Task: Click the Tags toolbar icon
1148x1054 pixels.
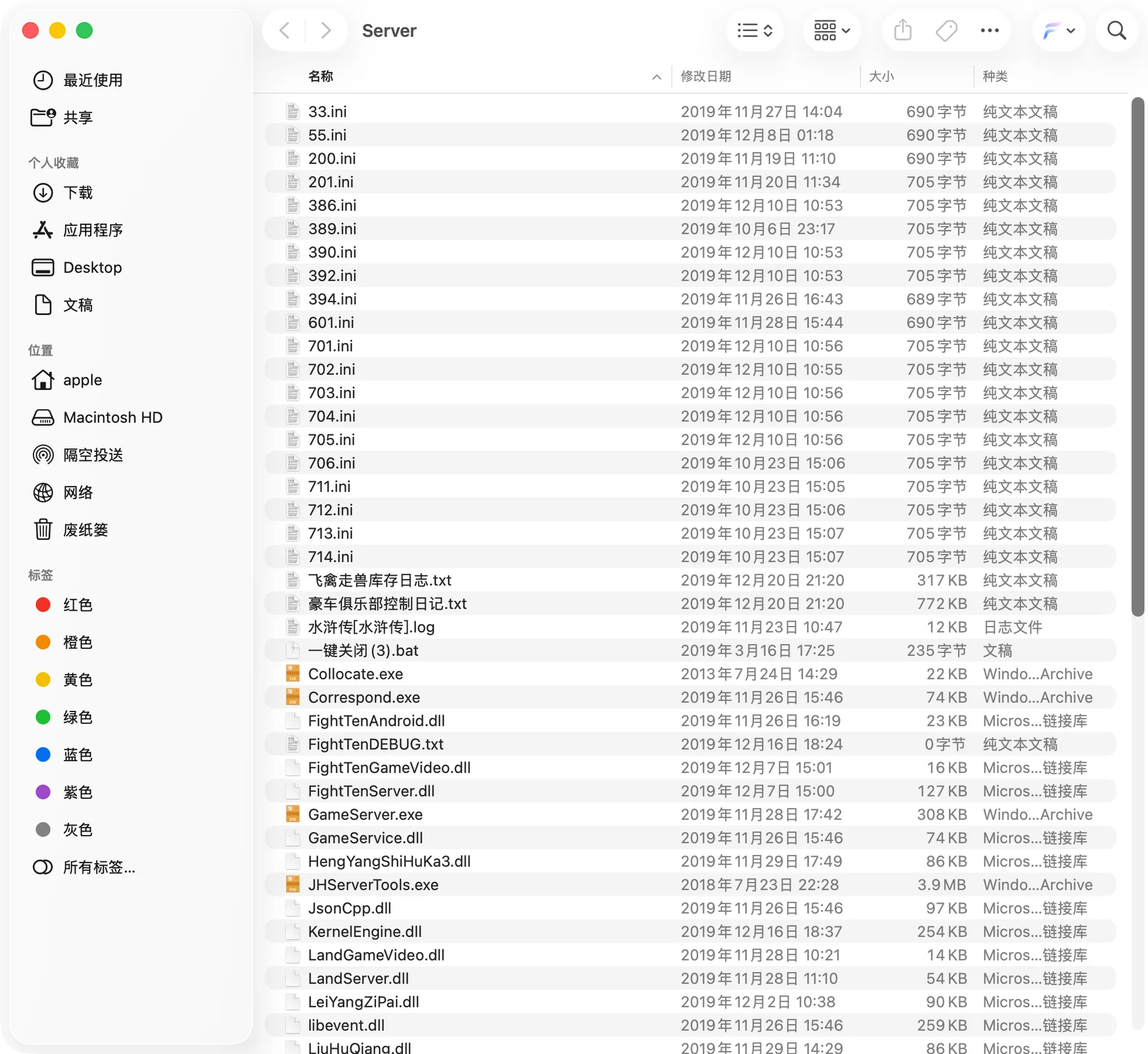Action: [x=946, y=30]
